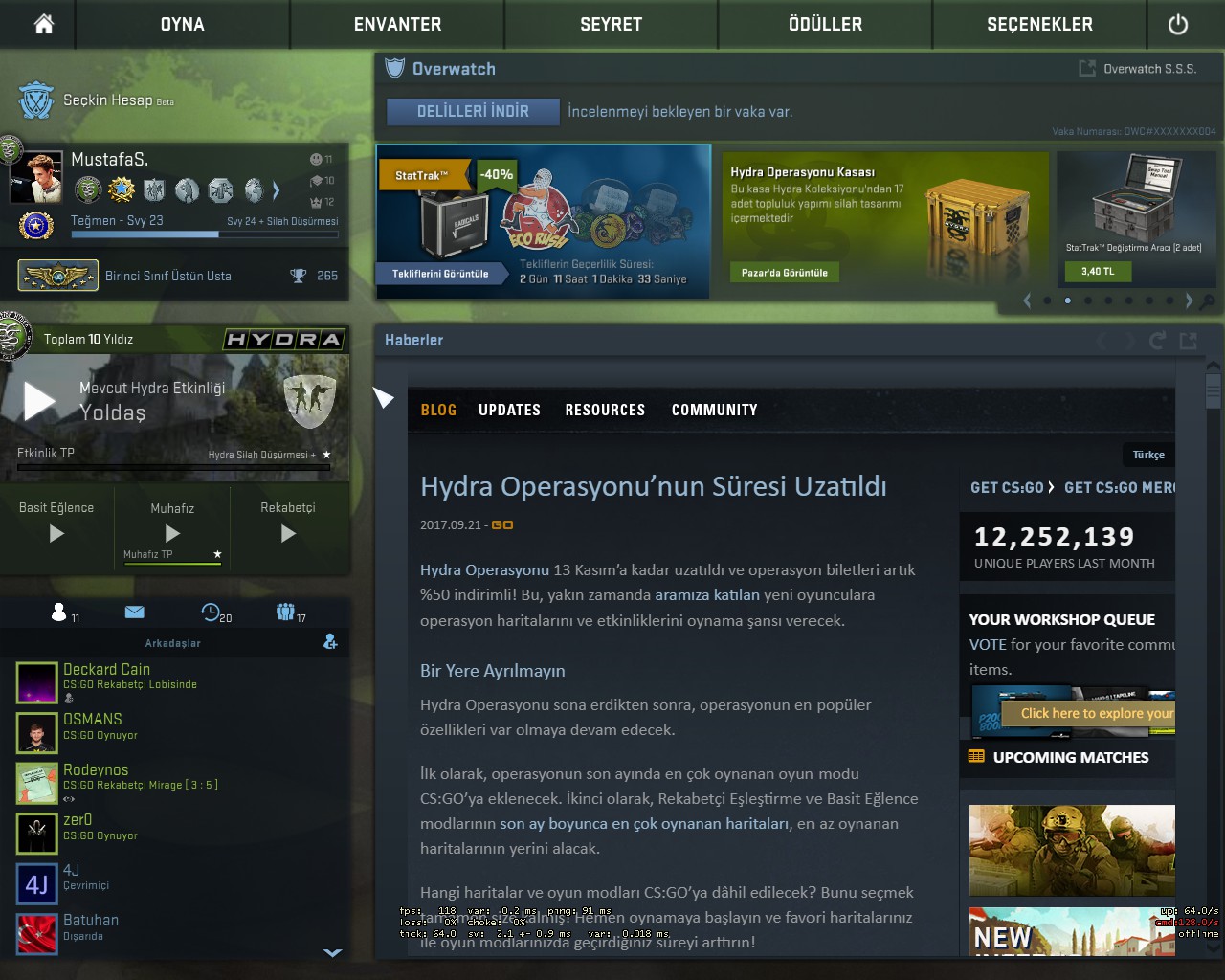Expand friends list with down chevron
1225x980 pixels.
332,952
